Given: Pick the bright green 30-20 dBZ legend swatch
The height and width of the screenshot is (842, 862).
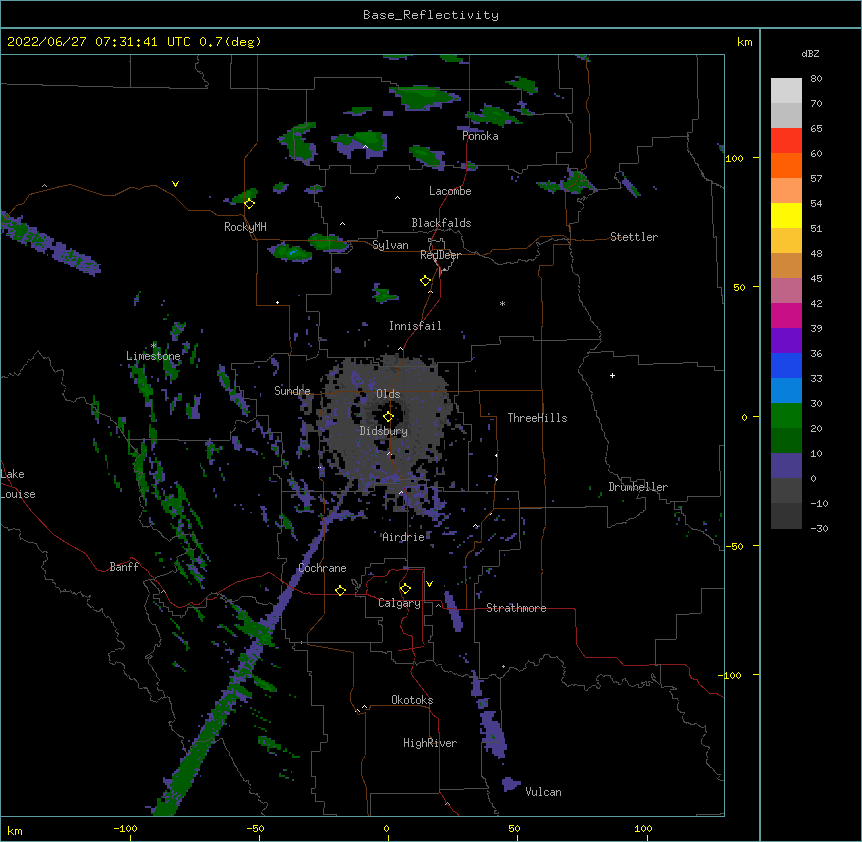Looking at the screenshot, I should click(x=786, y=416).
